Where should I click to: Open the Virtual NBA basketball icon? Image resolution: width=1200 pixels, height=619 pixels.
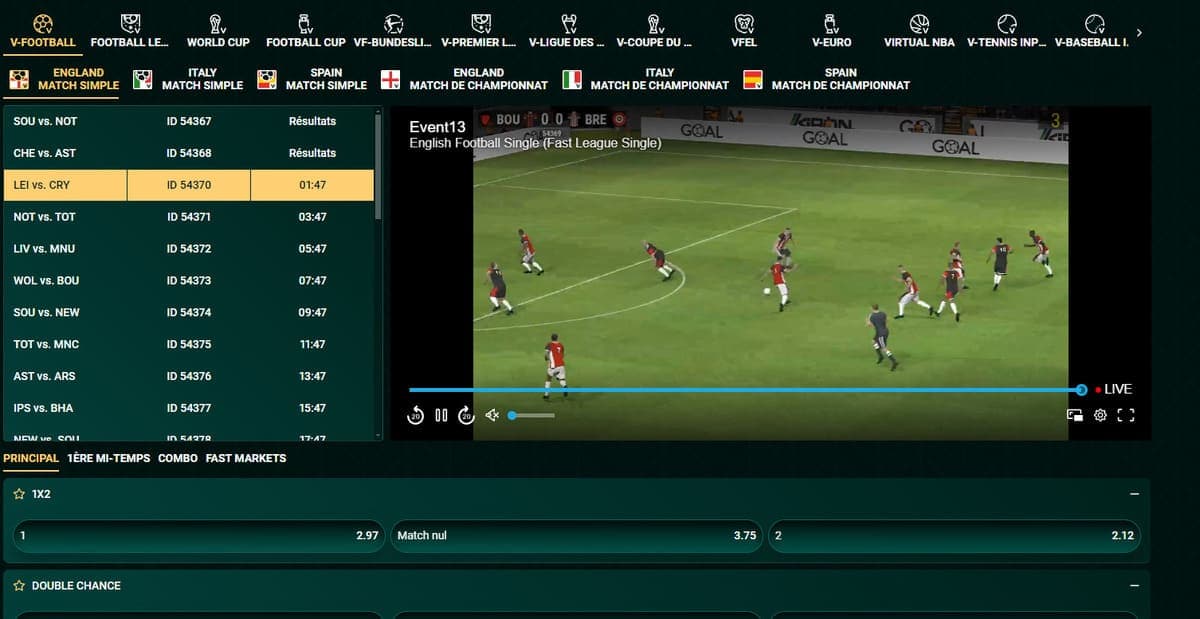919,23
